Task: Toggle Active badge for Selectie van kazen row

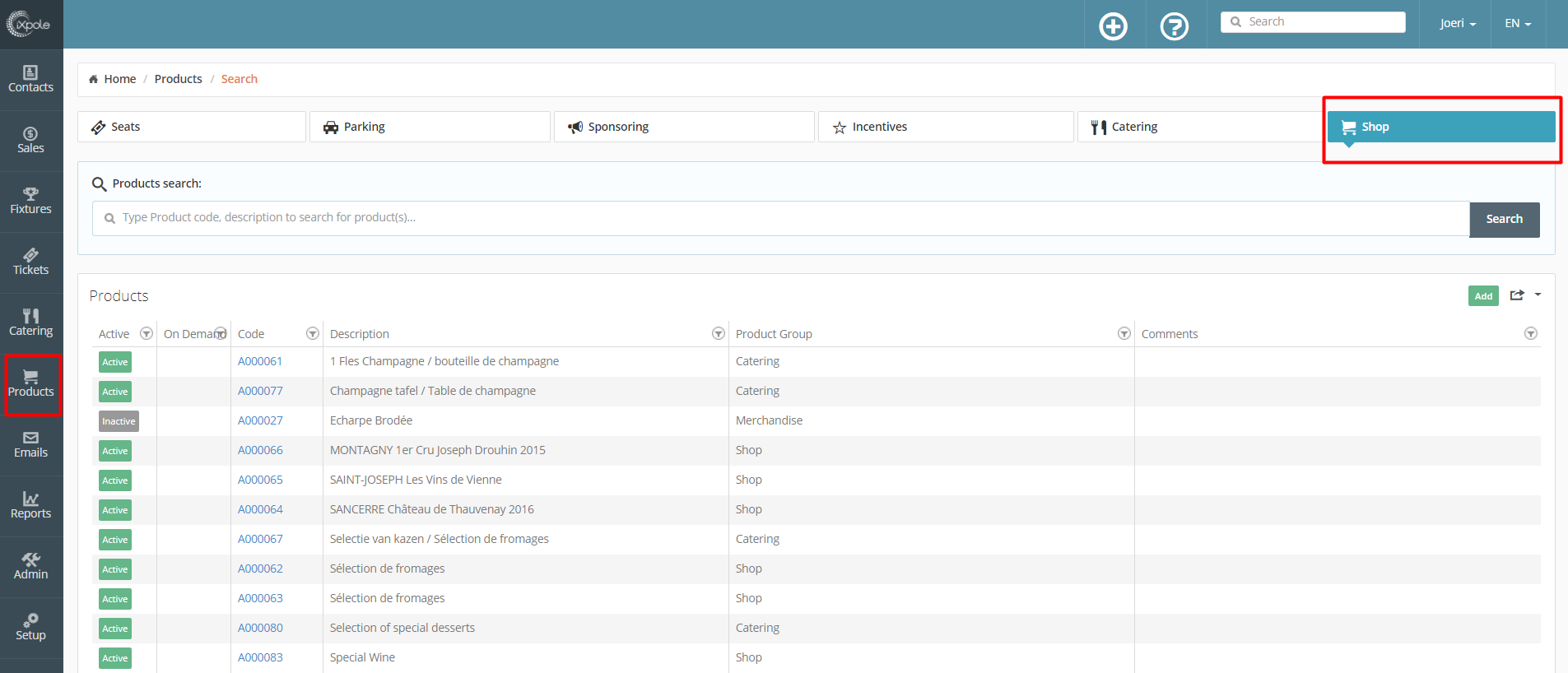Action: (x=115, y=540)
